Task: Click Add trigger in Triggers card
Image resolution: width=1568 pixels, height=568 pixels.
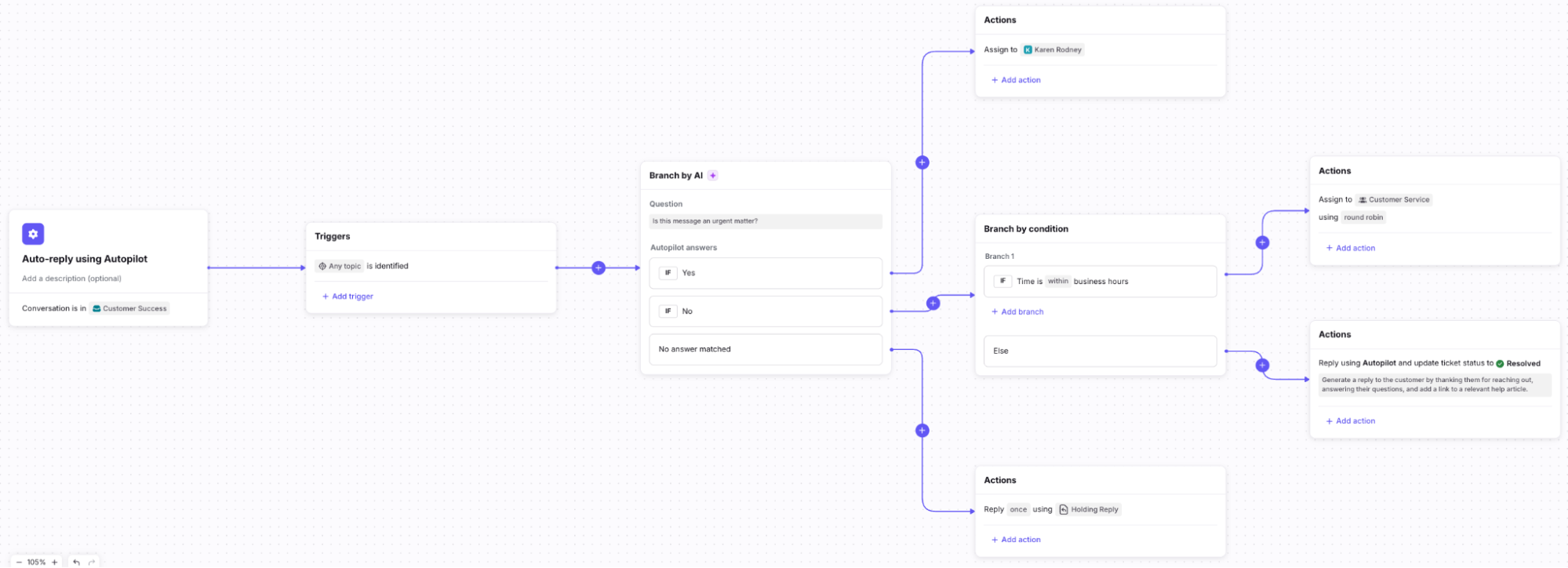Action: click(x=348, y=297)
